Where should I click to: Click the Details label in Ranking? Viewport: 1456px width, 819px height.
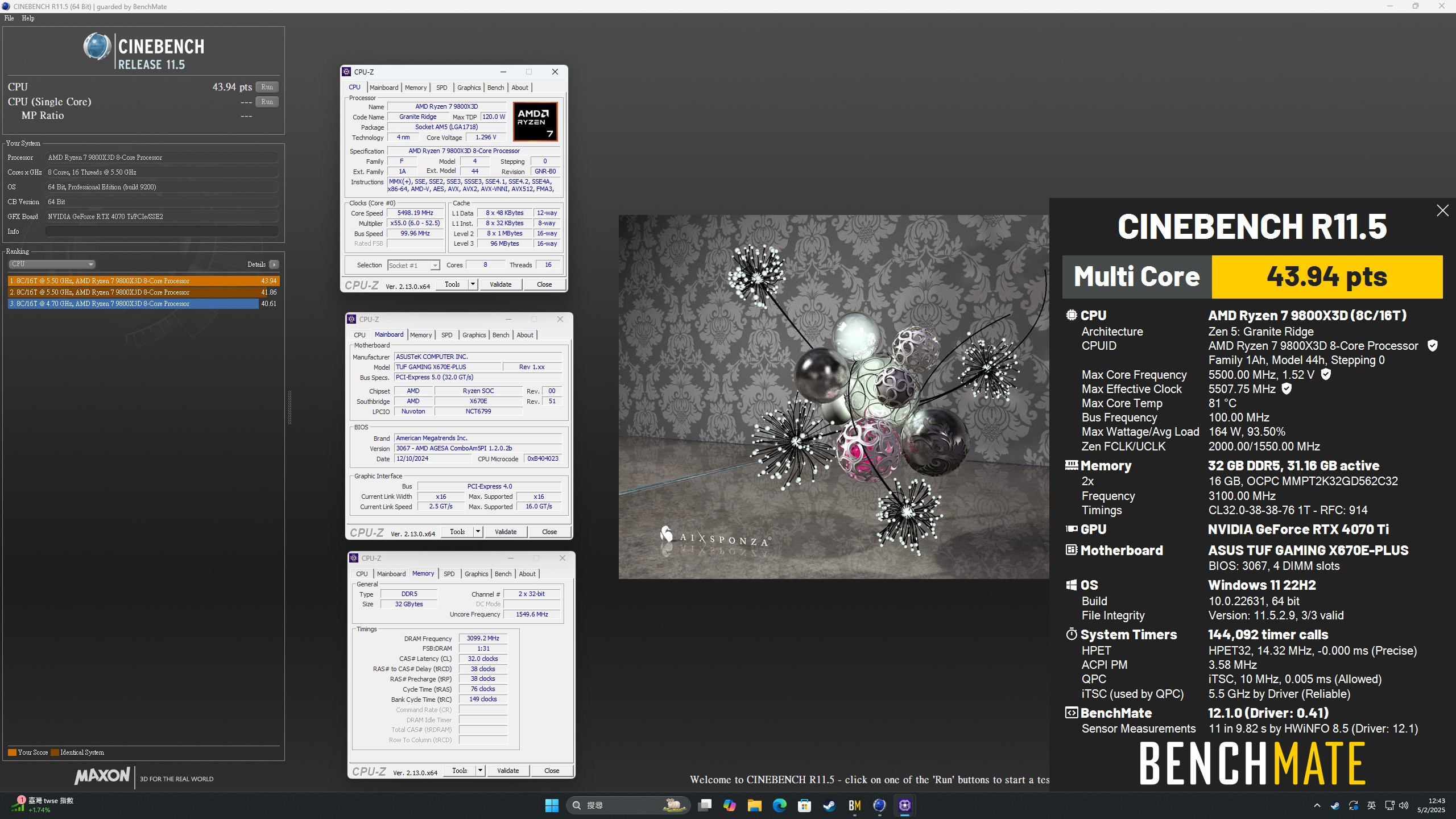[x=257, y=264]
